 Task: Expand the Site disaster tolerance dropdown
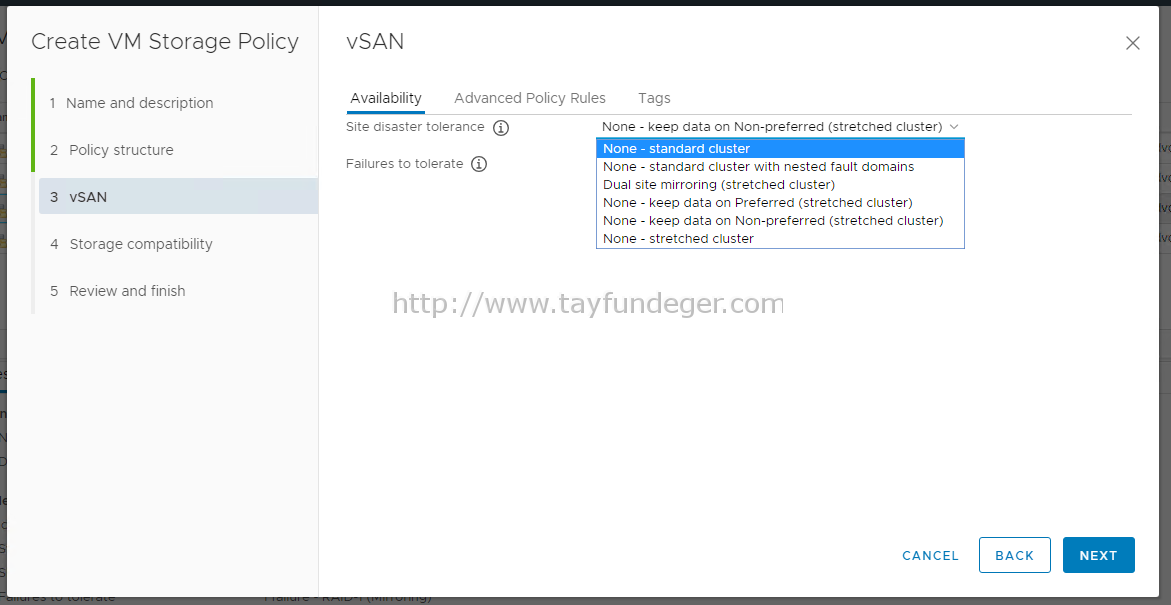click(779, 127)
